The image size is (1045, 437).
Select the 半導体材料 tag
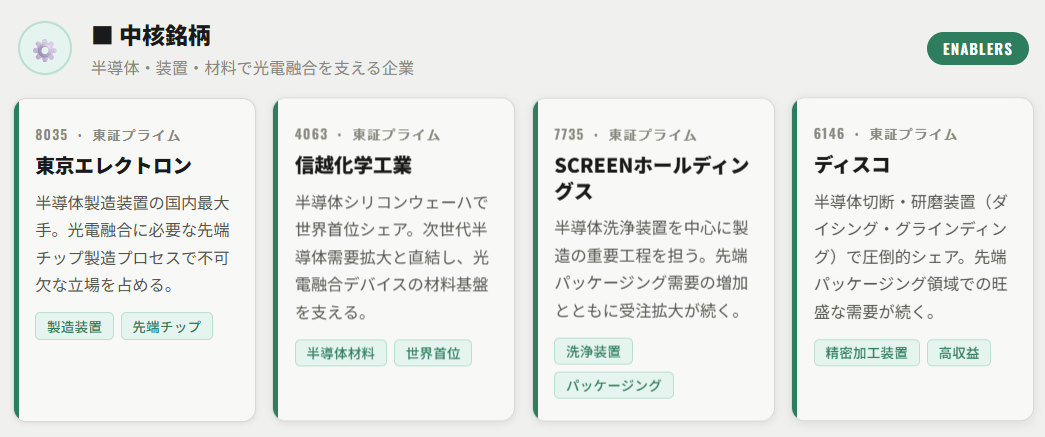(340, 353)
